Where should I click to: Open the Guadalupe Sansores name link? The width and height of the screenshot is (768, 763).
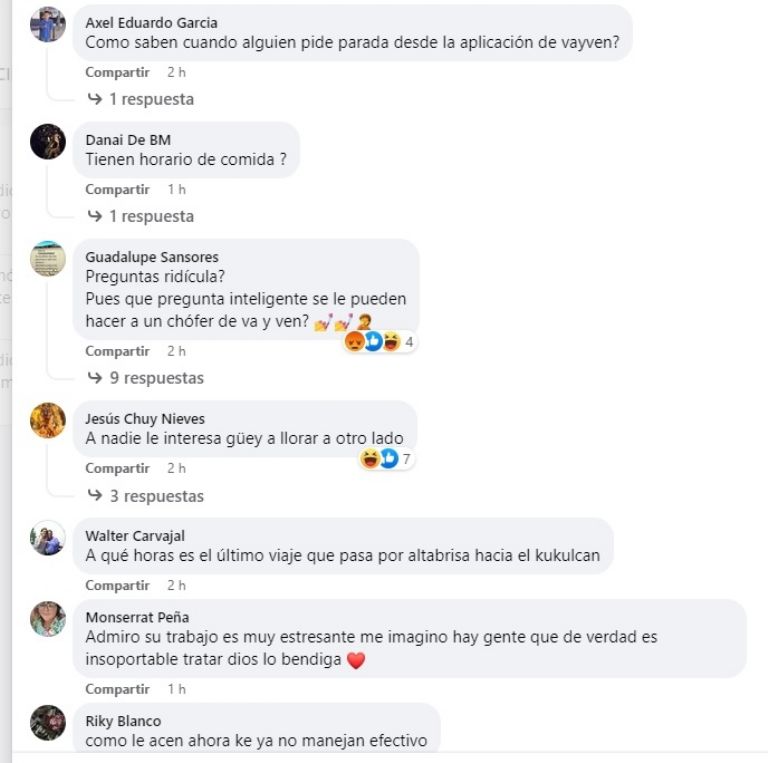coord(152,257)
